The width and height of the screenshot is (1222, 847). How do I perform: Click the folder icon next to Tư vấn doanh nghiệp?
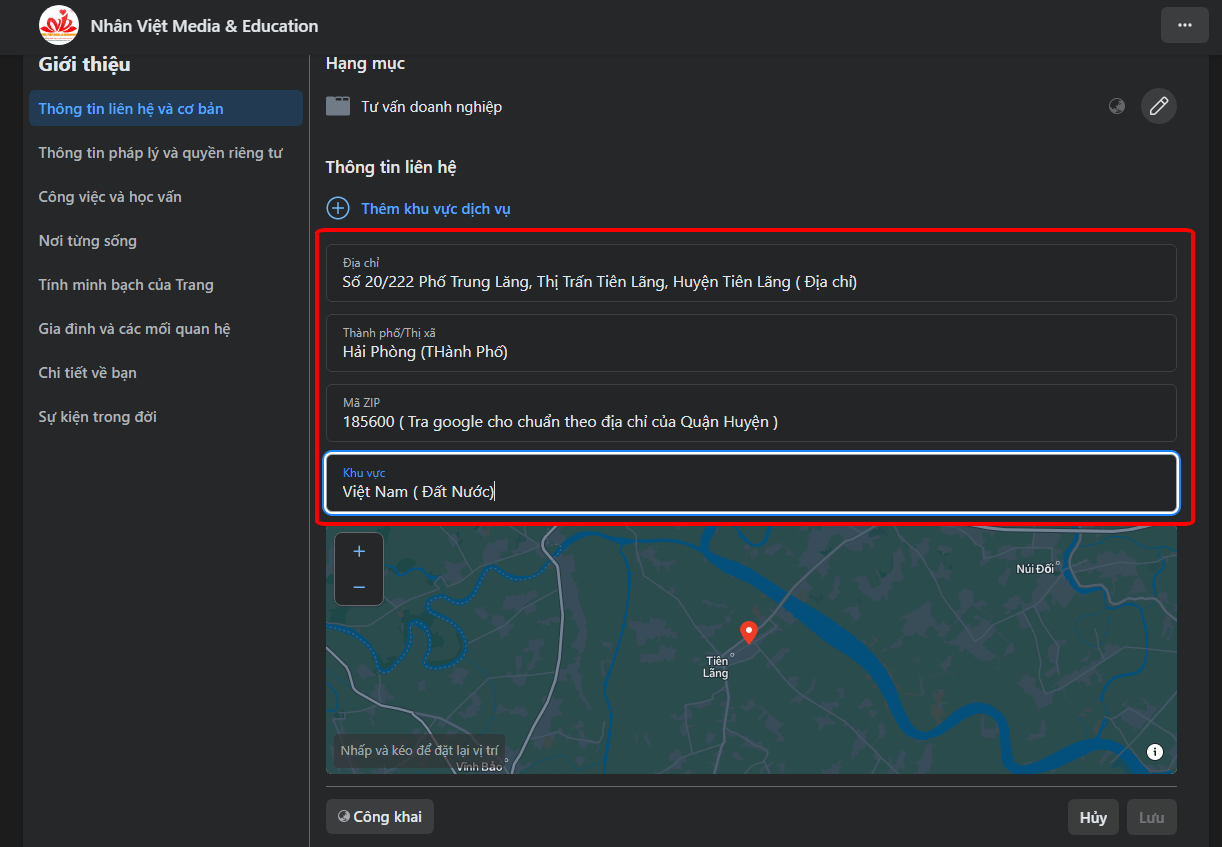(338, 106)
